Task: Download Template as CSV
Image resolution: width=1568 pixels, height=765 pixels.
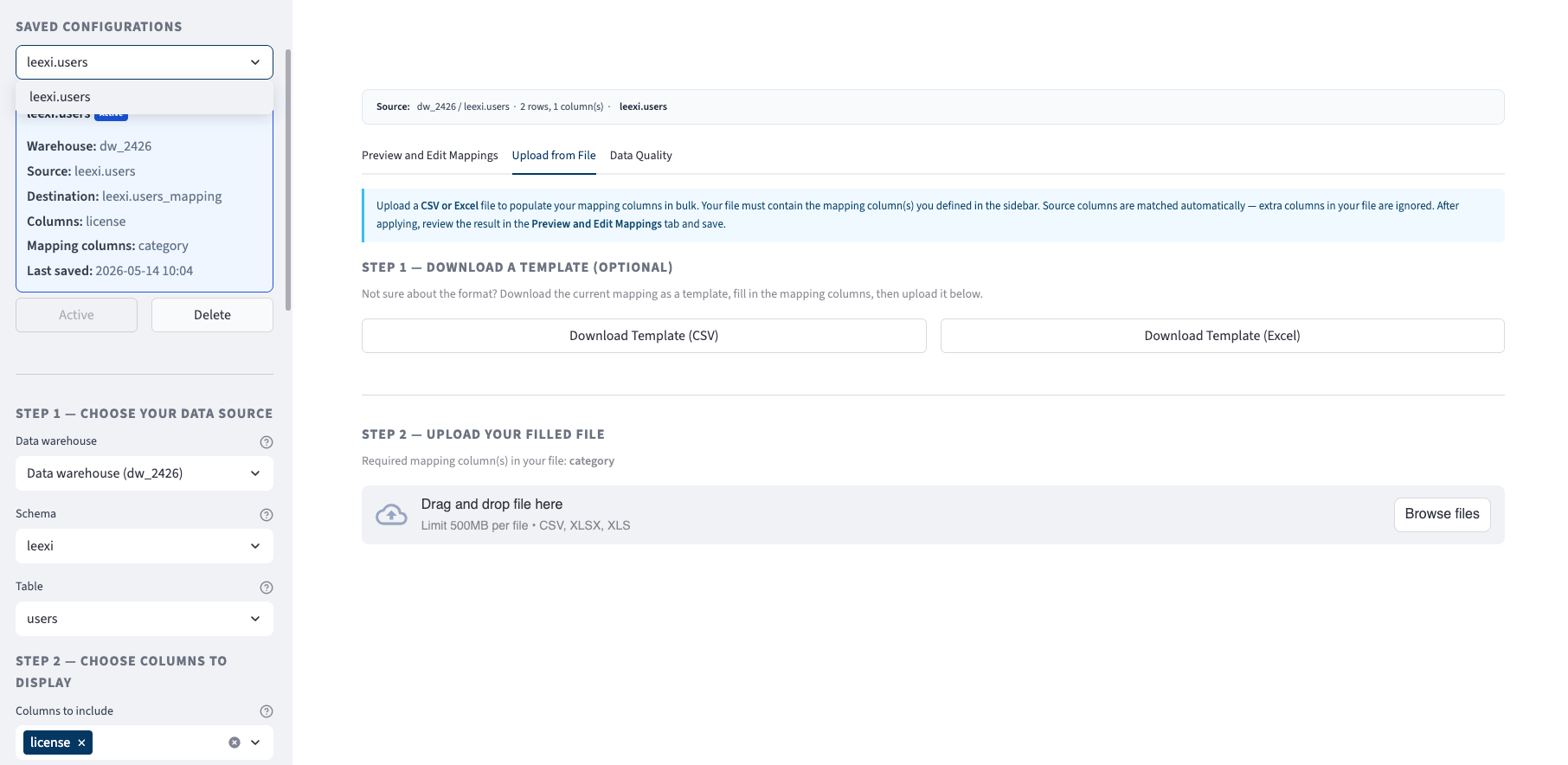Action: 644,336
